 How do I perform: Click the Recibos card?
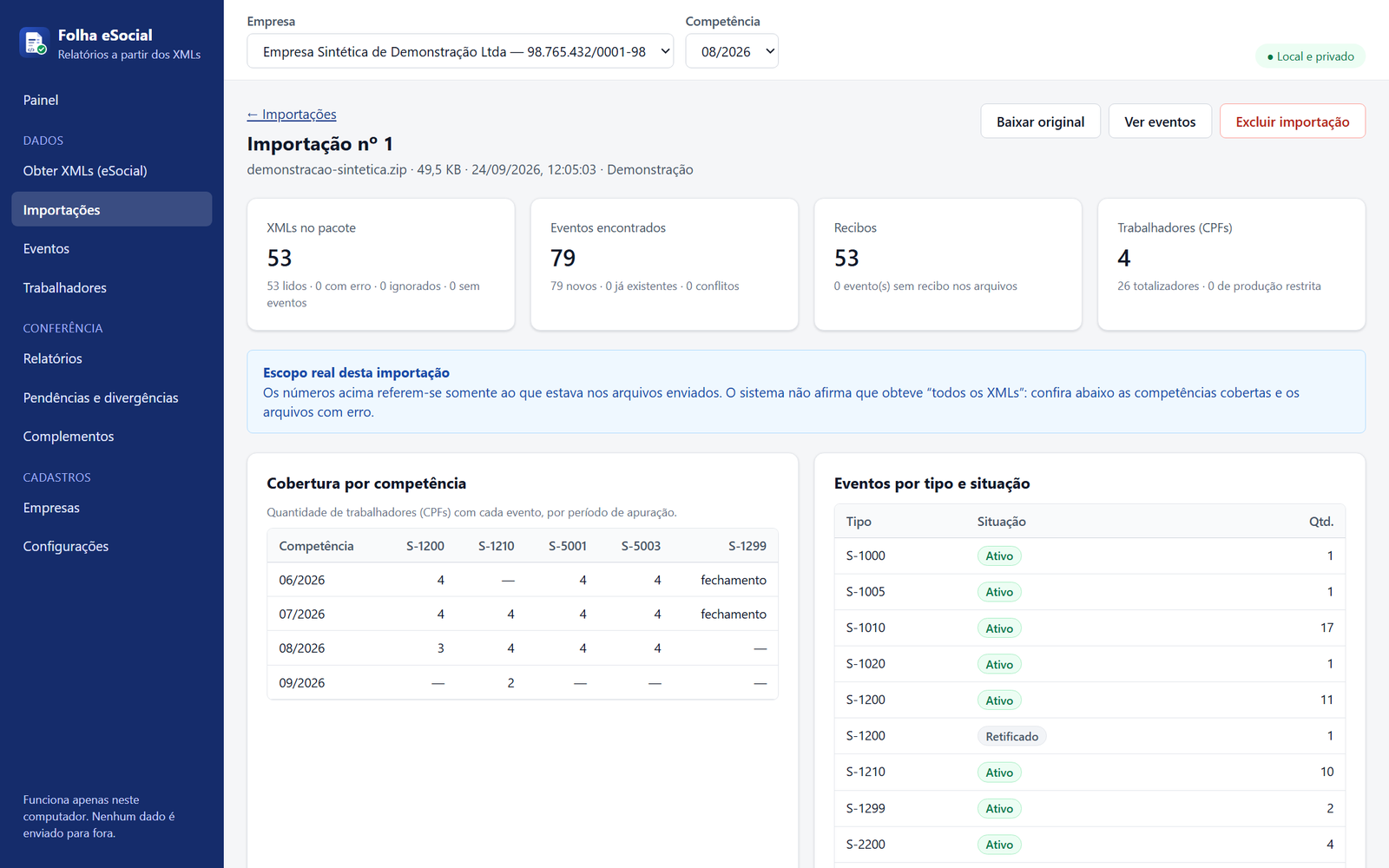point(948,265)
